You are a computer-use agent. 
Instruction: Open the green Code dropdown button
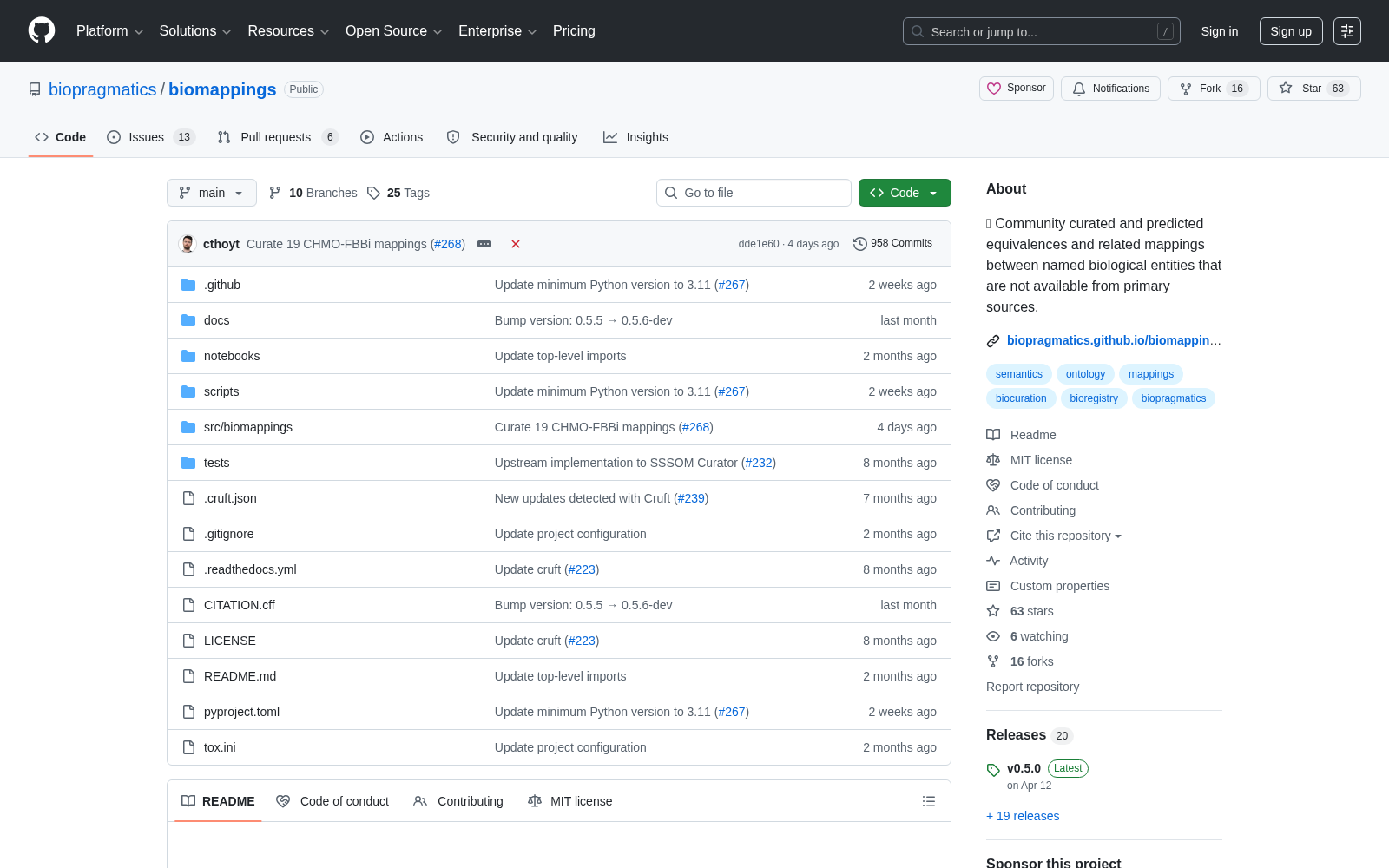pyautogui.click(x=905, y=193)
